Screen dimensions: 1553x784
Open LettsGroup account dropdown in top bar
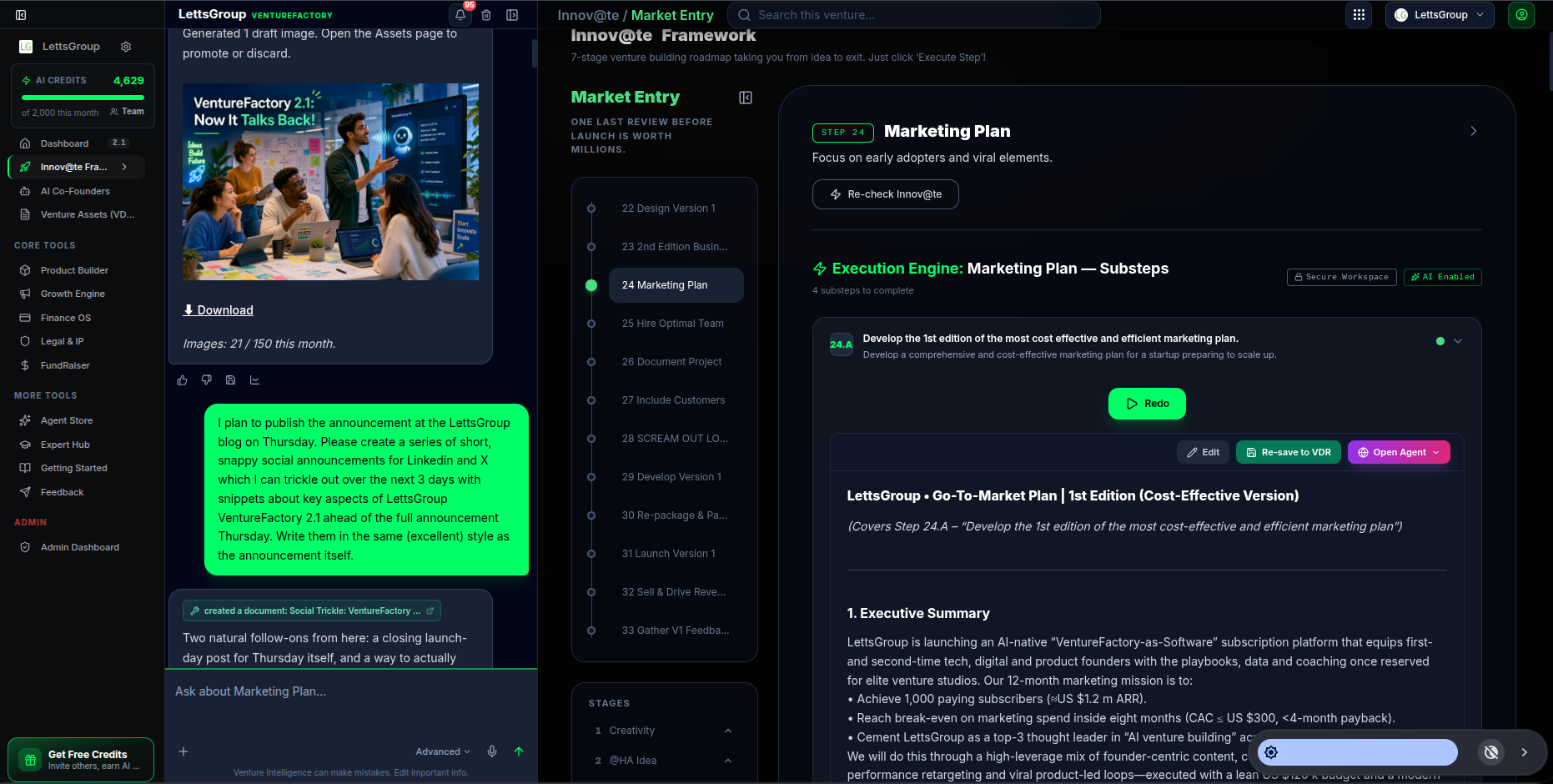pos(1440,15)
